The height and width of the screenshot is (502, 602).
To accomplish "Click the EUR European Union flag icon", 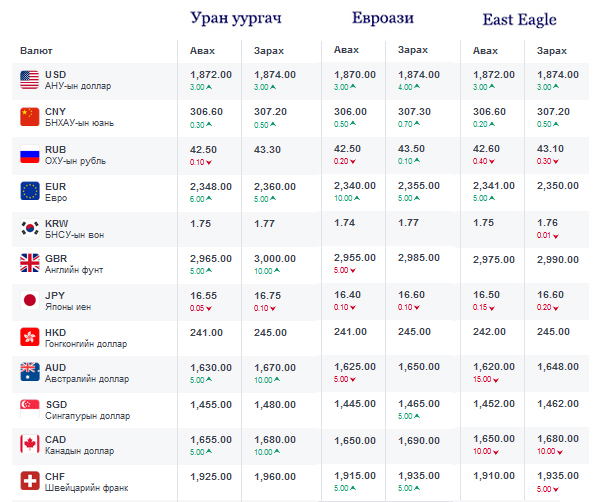I will (29, 191).
